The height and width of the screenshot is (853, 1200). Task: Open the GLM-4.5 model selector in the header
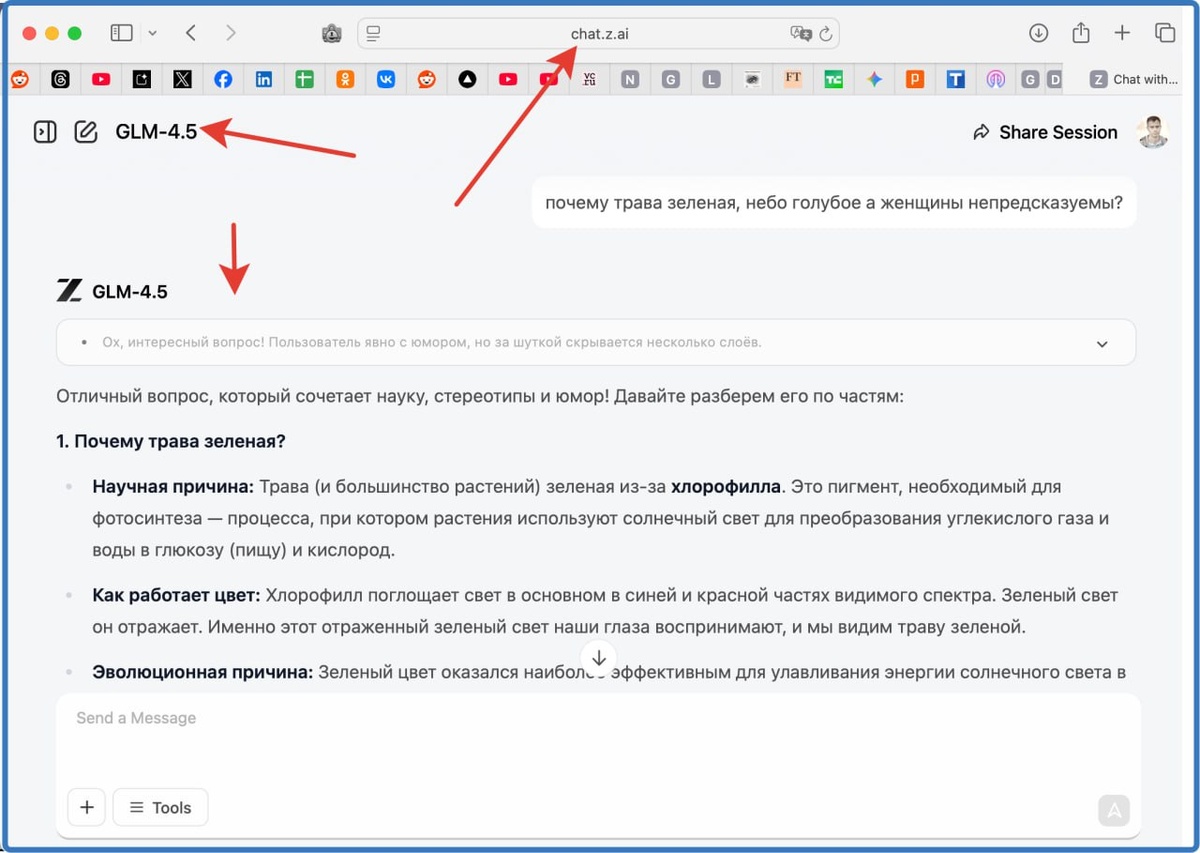(156, 132)
